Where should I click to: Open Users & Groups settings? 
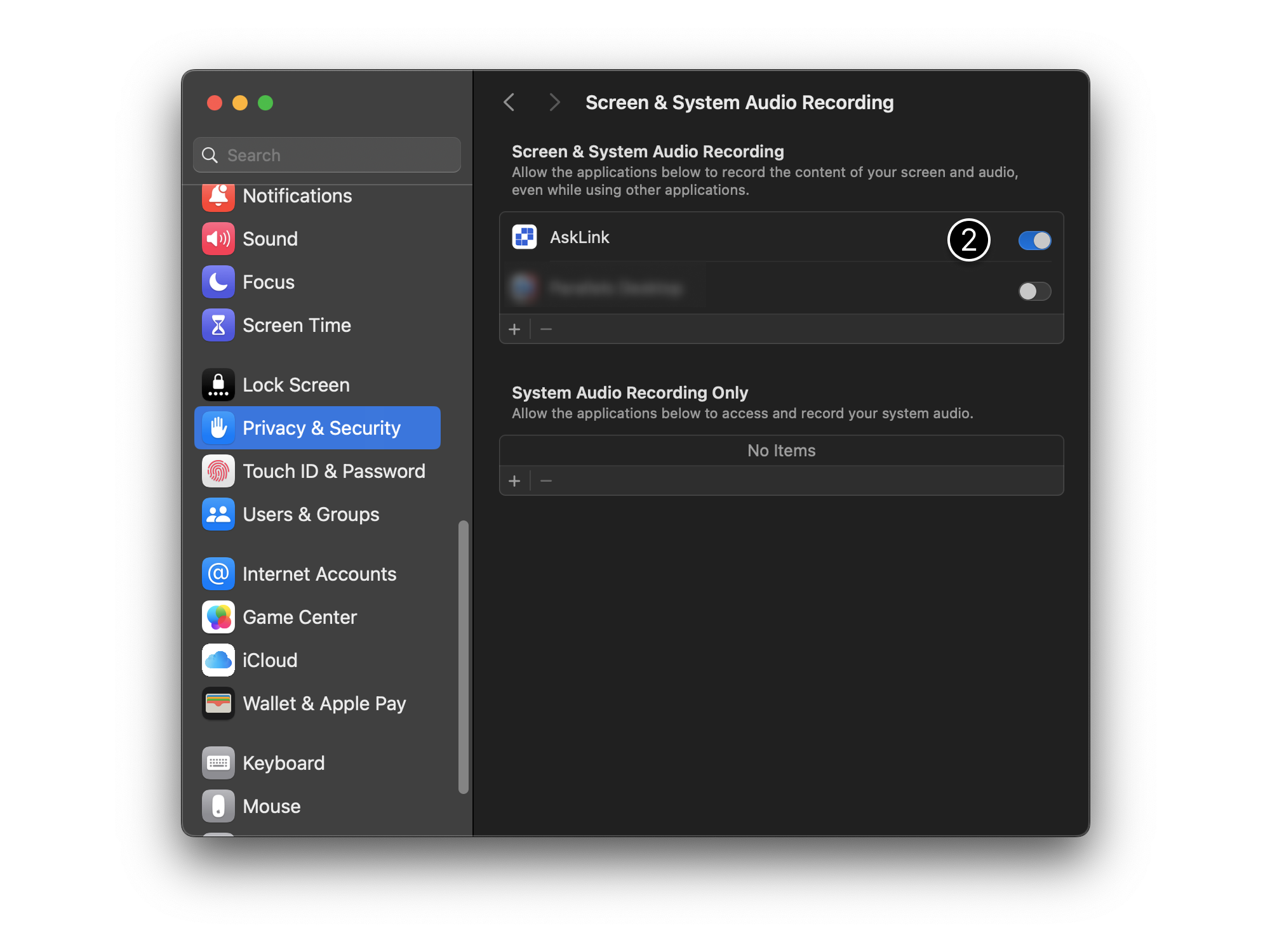311,514
